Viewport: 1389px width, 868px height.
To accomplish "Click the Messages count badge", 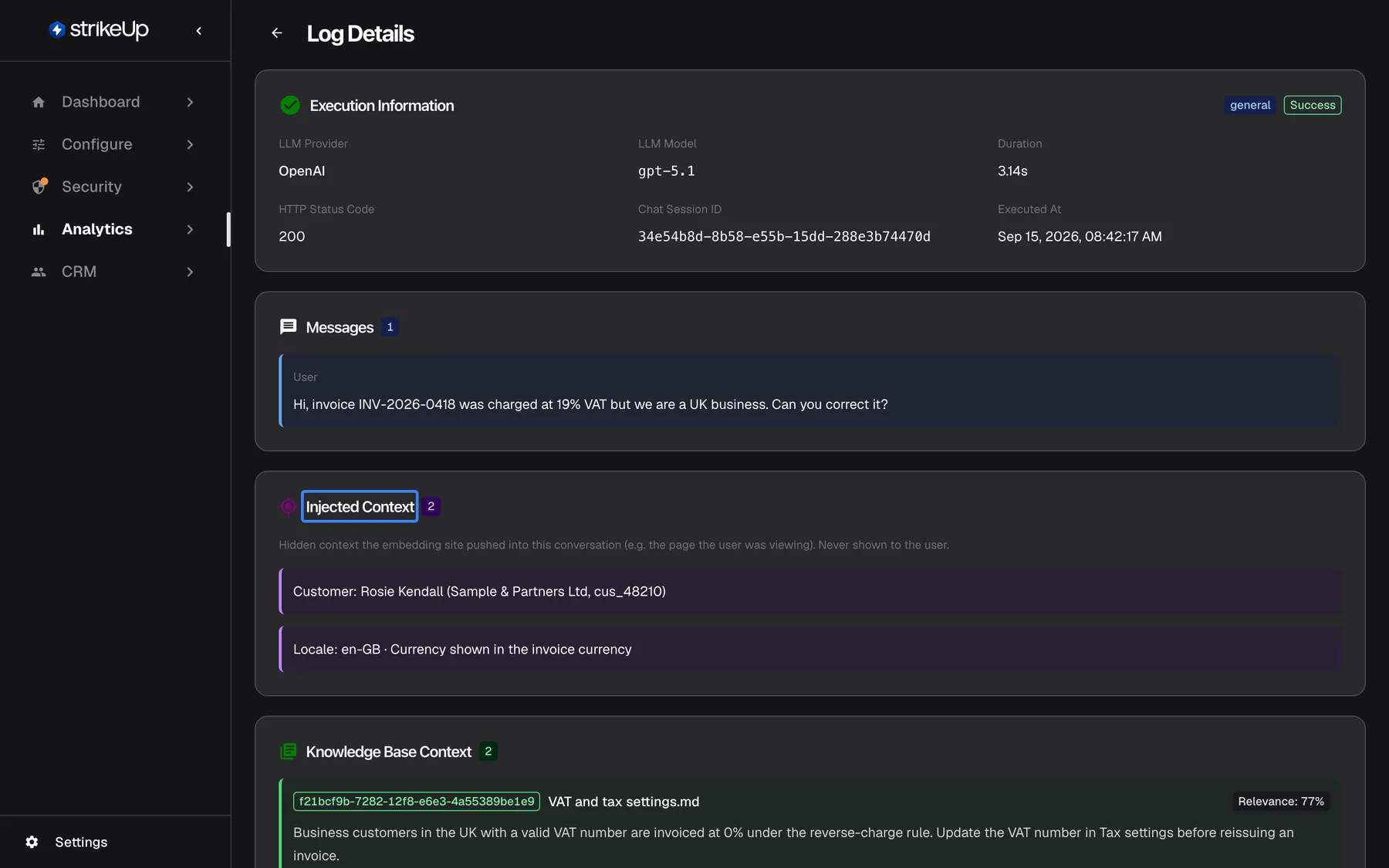I will tap(390, 327).
